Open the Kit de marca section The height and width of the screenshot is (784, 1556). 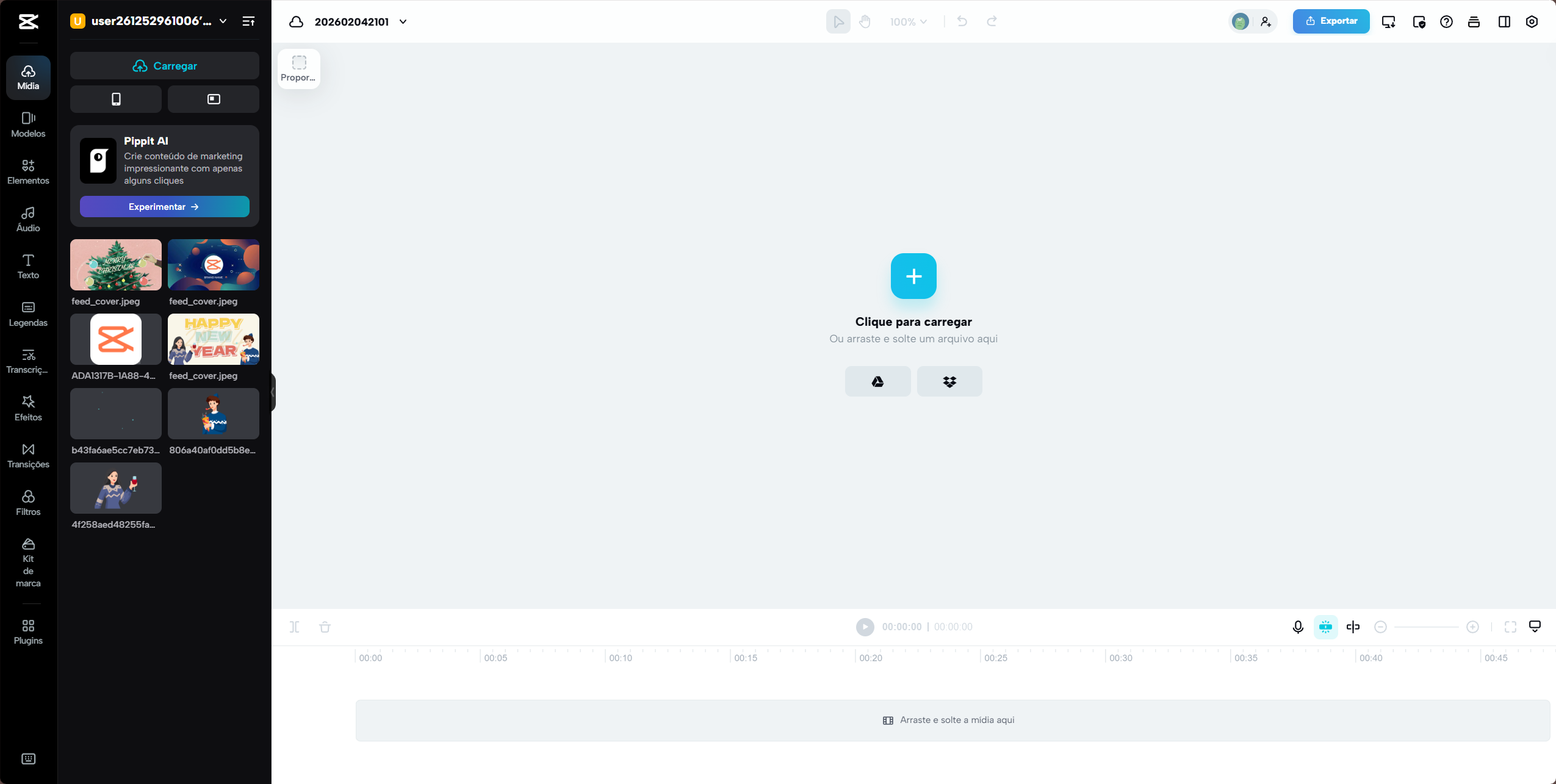(x=27, y=561)
